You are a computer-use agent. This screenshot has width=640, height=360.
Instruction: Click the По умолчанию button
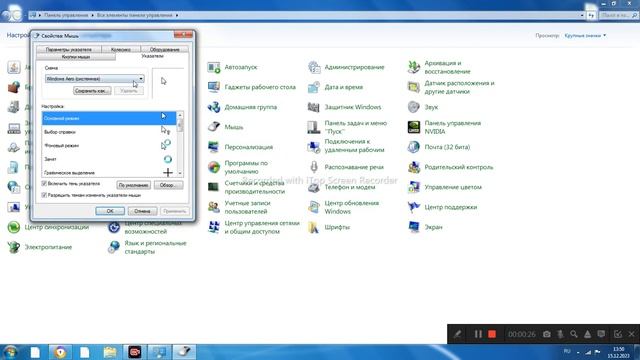pos(133,185)
